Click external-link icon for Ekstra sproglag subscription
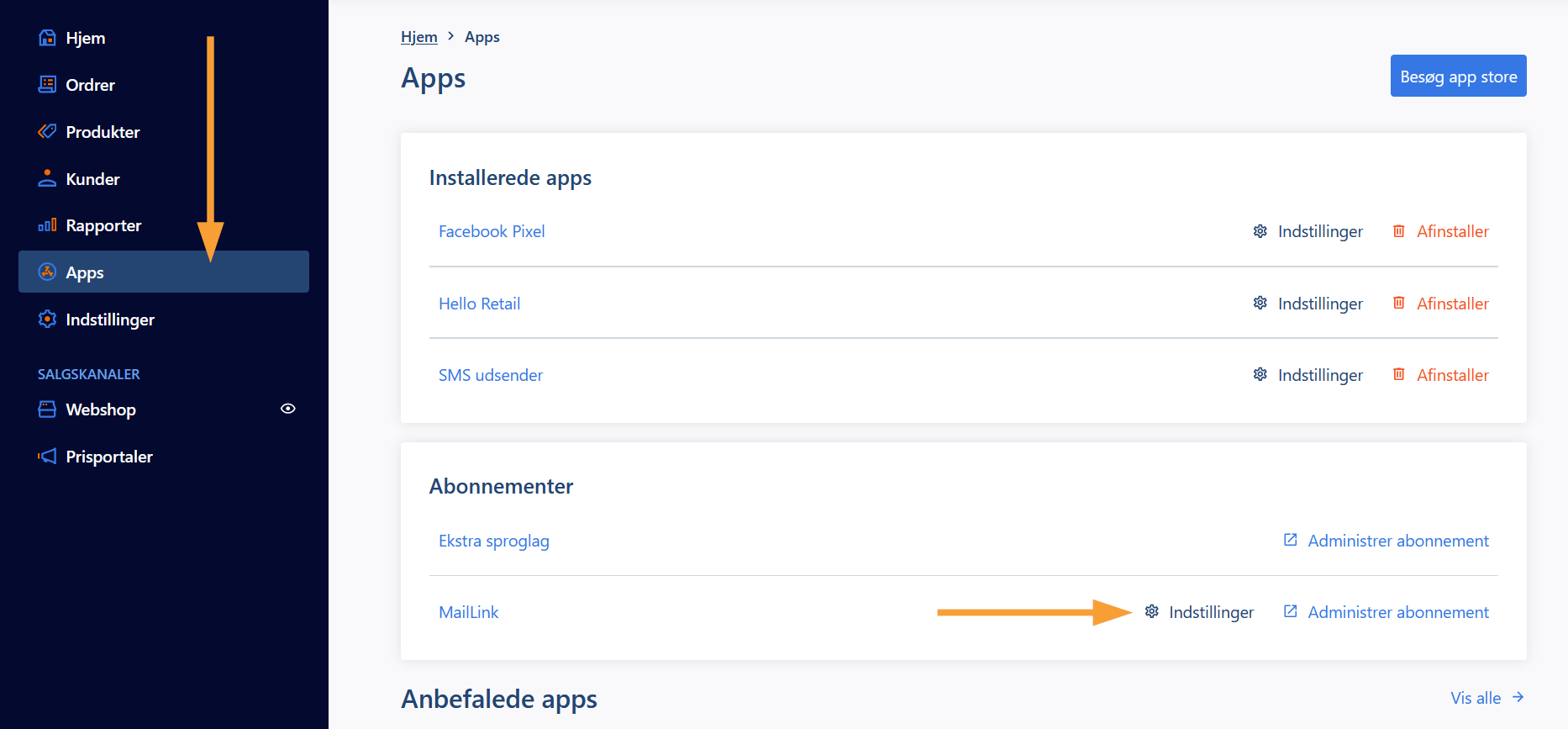Image resolution: width=1568 pixels, height=729 pixels. click(x=1291, y=540)
